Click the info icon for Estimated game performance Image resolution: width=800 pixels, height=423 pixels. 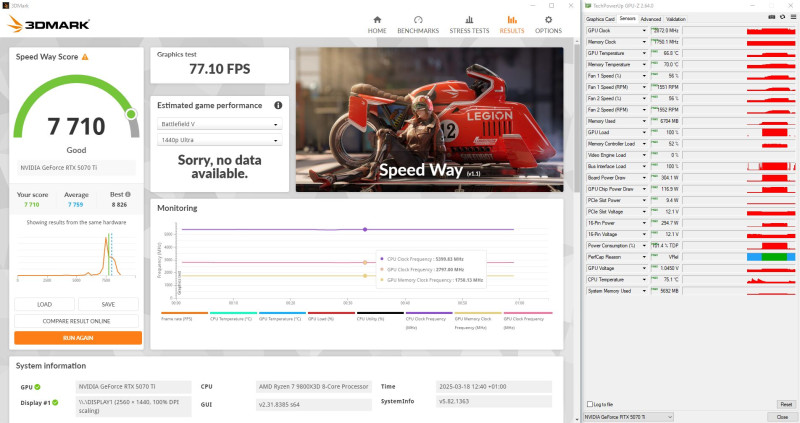pos(278,105)
